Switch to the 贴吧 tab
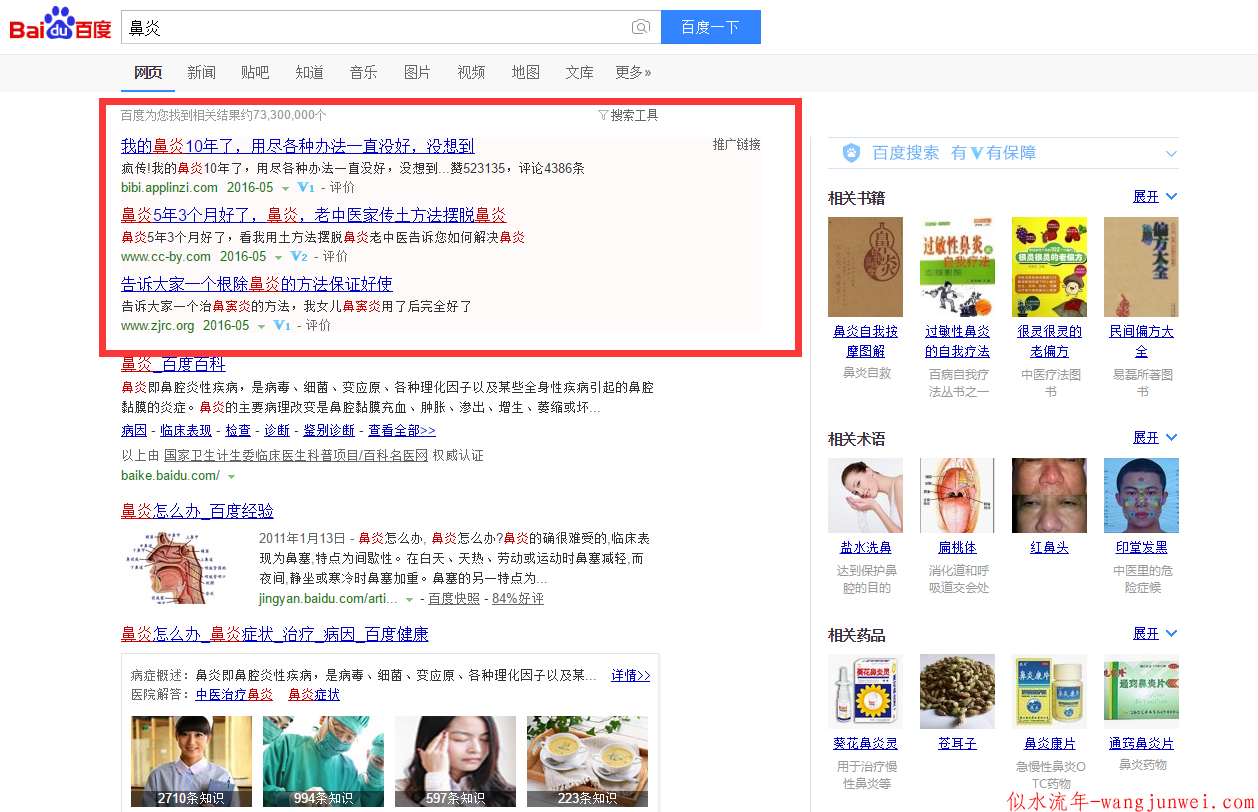The height and width of the screenshot is (812, 1258). point(255,72)
